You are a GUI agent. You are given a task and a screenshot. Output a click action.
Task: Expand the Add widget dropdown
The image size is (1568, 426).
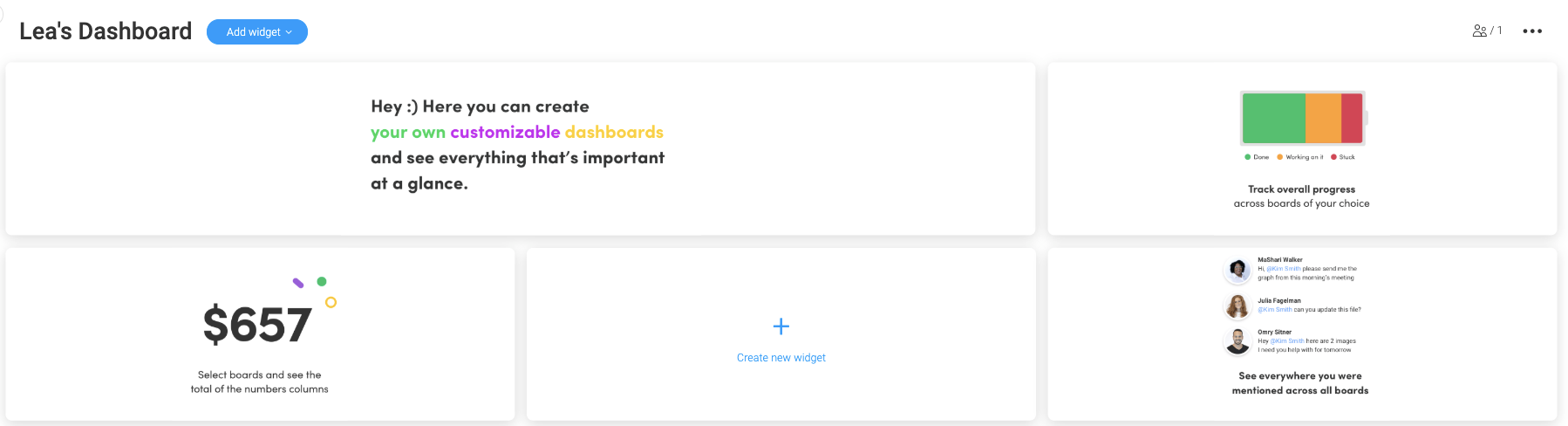pyautogui.click(x=257, y=32)
